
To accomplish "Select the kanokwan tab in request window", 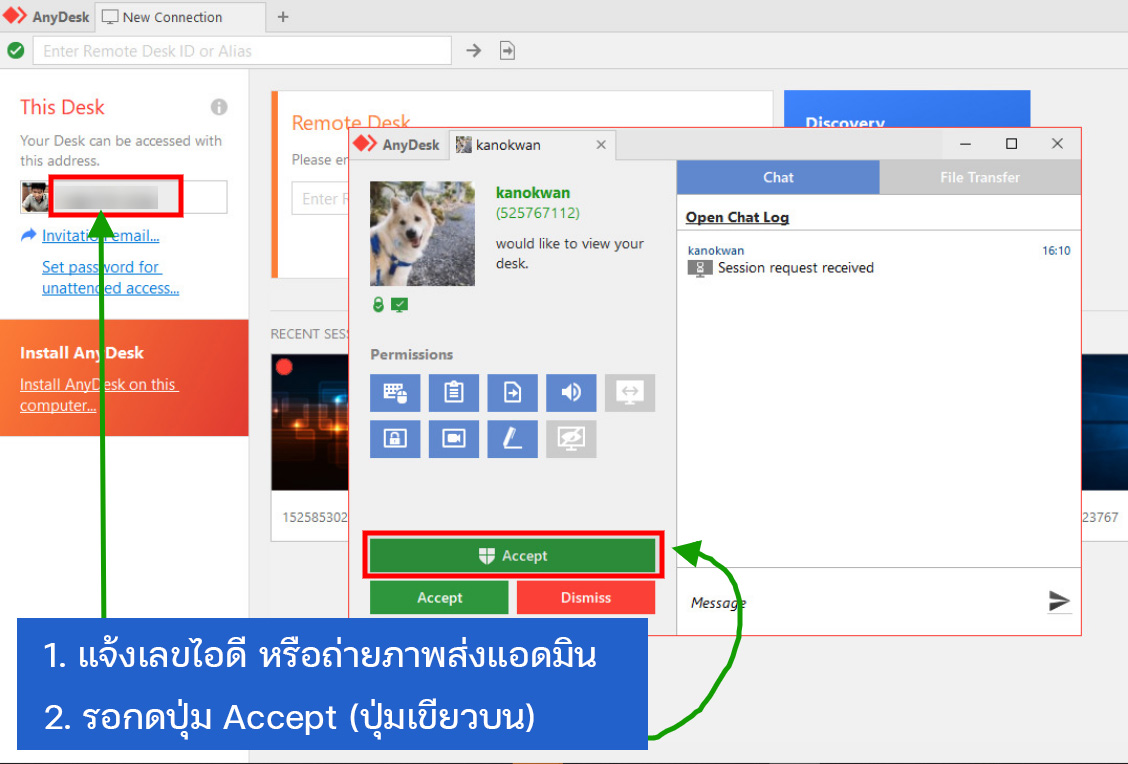I will [x=531, y=145].
